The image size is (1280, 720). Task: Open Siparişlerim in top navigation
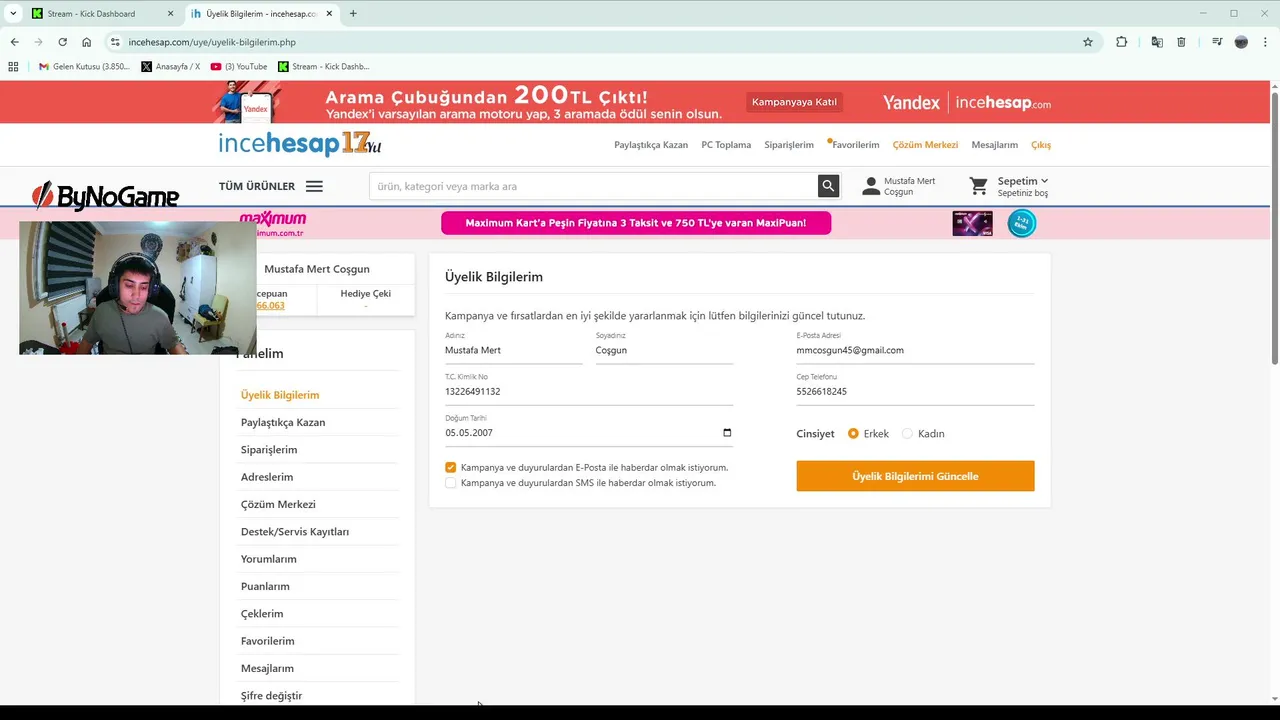[x=789, y=145]
